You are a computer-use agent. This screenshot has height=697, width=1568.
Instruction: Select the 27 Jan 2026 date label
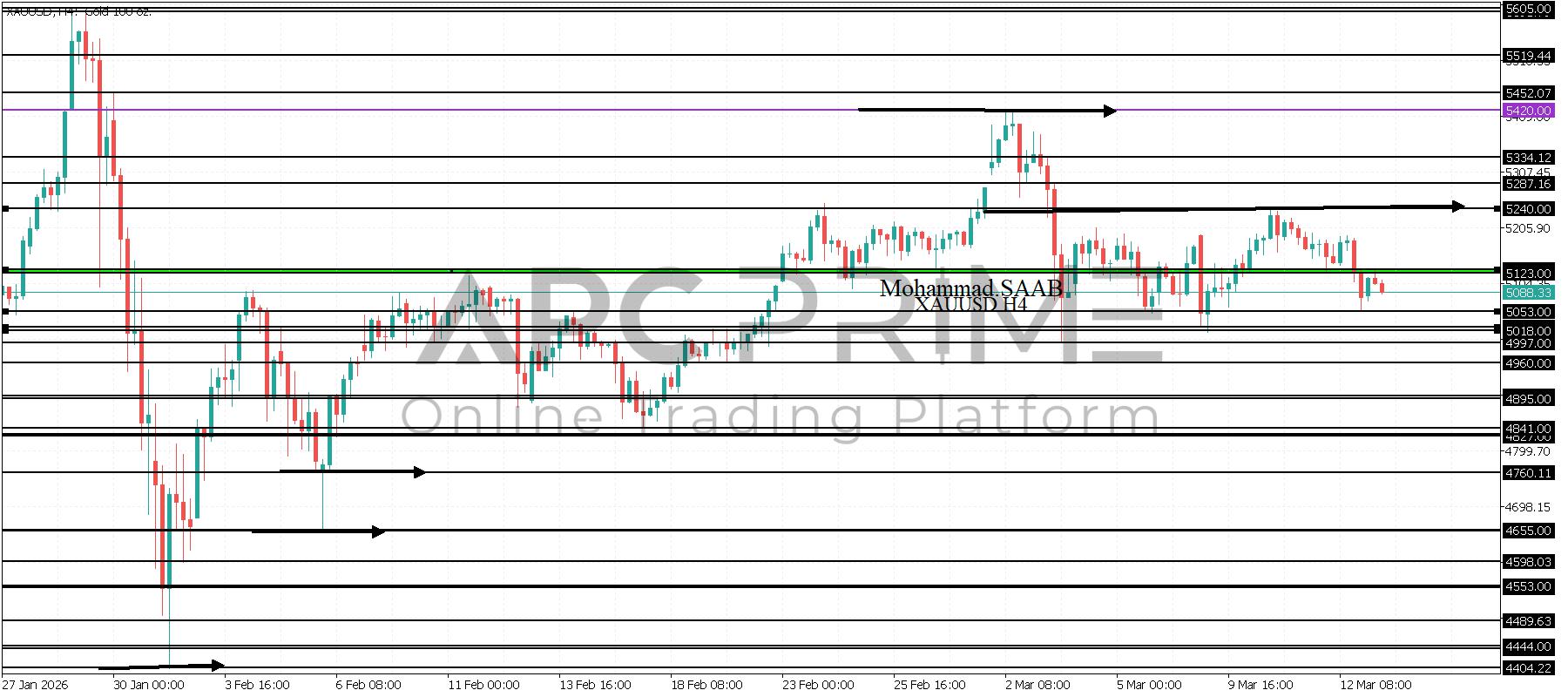pyautogui.click(x=35, y=685)
